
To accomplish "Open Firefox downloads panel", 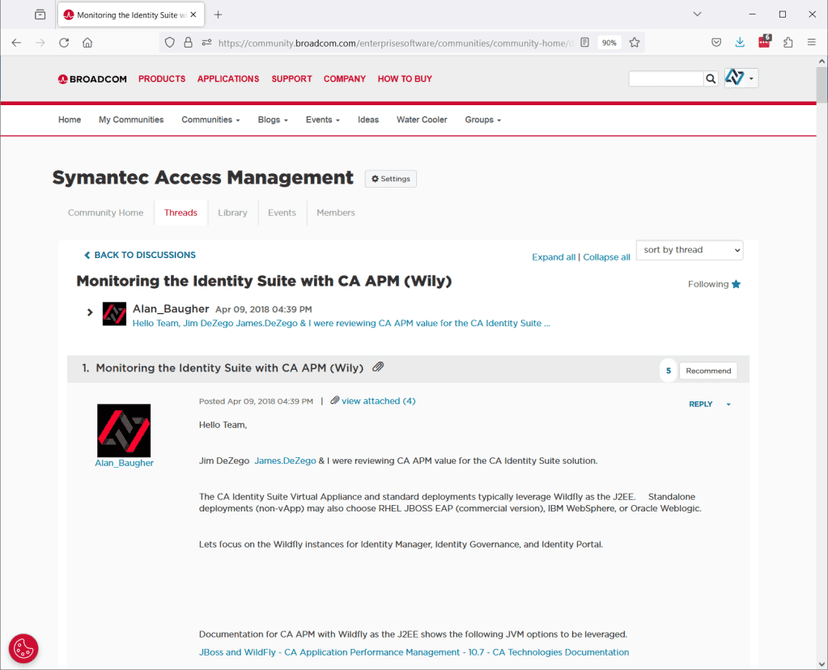I will (740, 43).
